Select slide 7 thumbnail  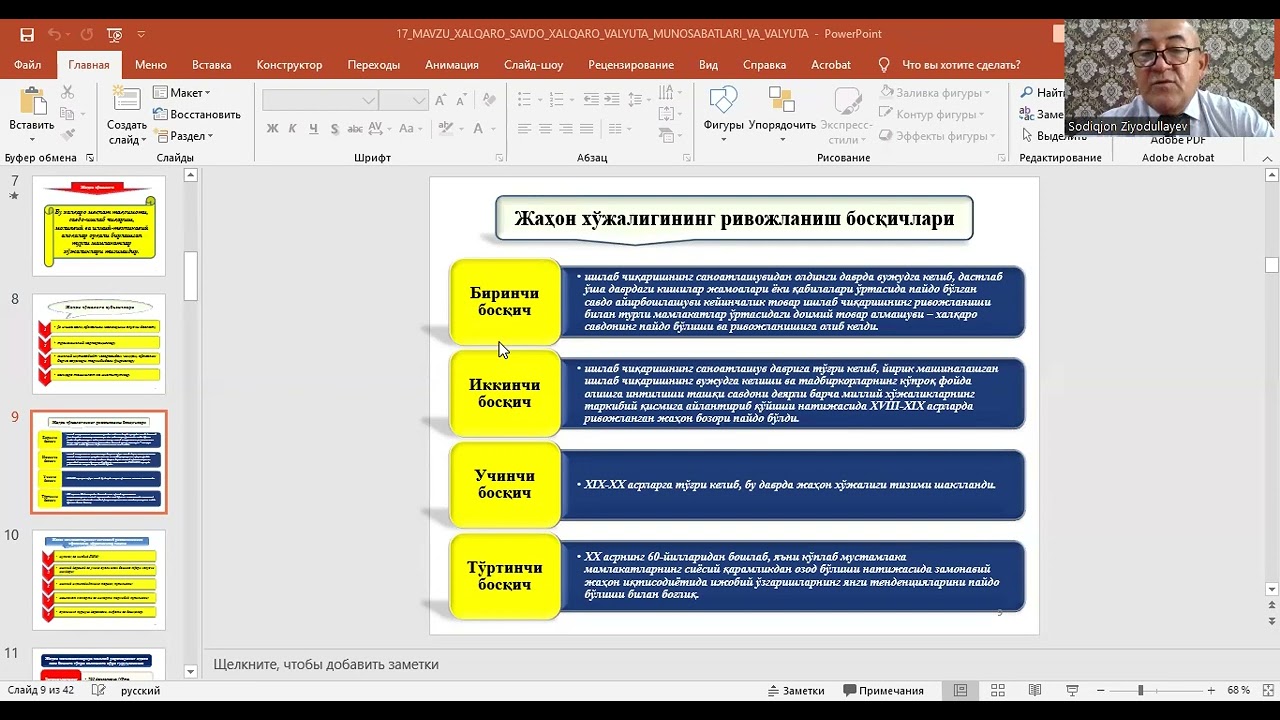(99, 225)
